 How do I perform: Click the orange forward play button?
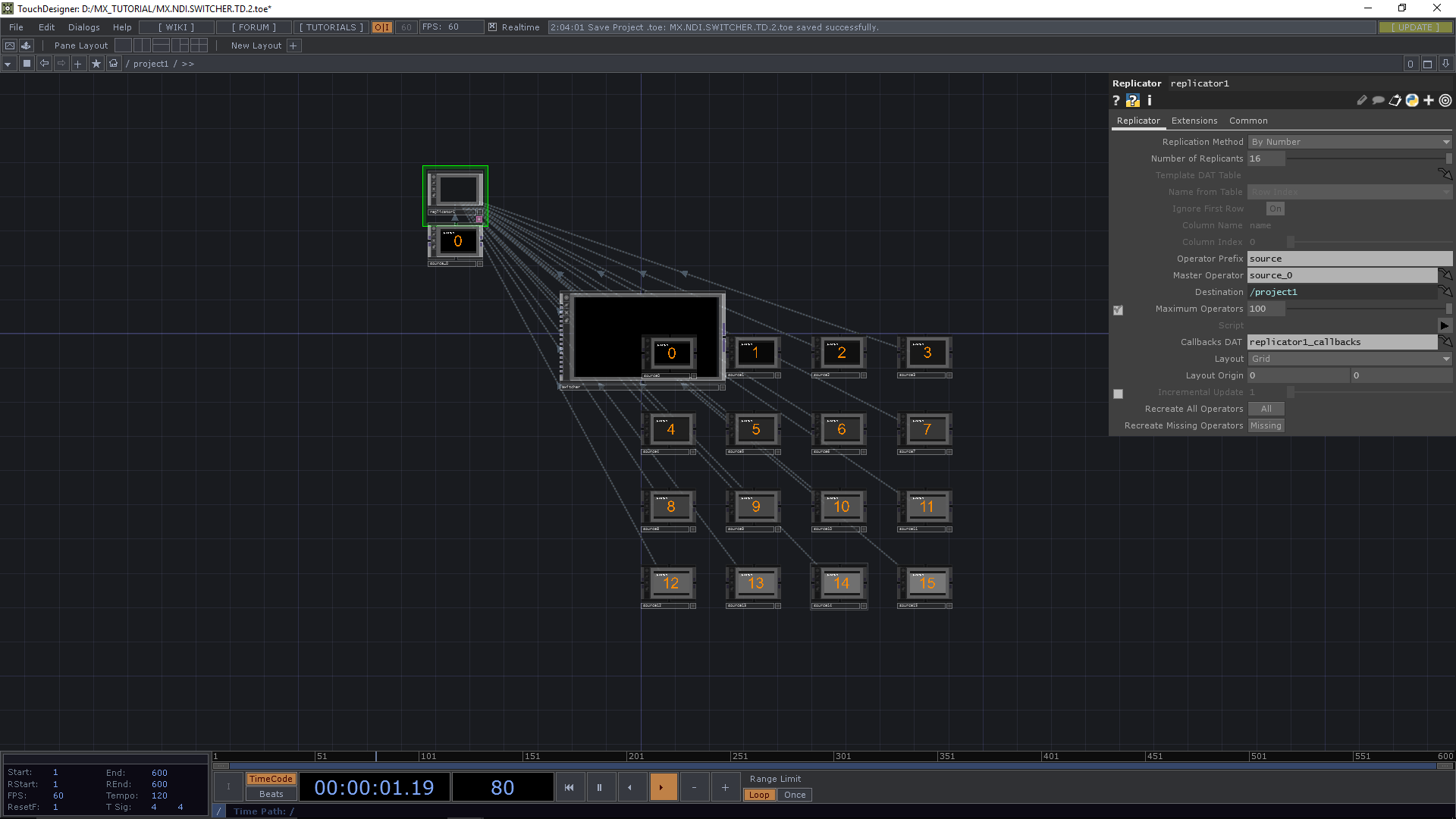pyautogui.click(x=662, y=787)
